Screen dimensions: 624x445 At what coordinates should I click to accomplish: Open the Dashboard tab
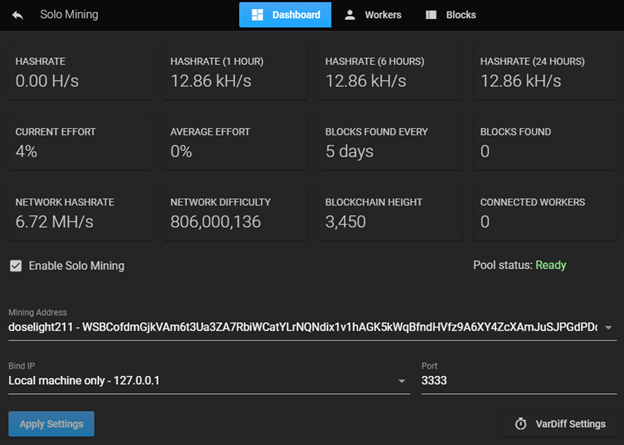(285, 15)
